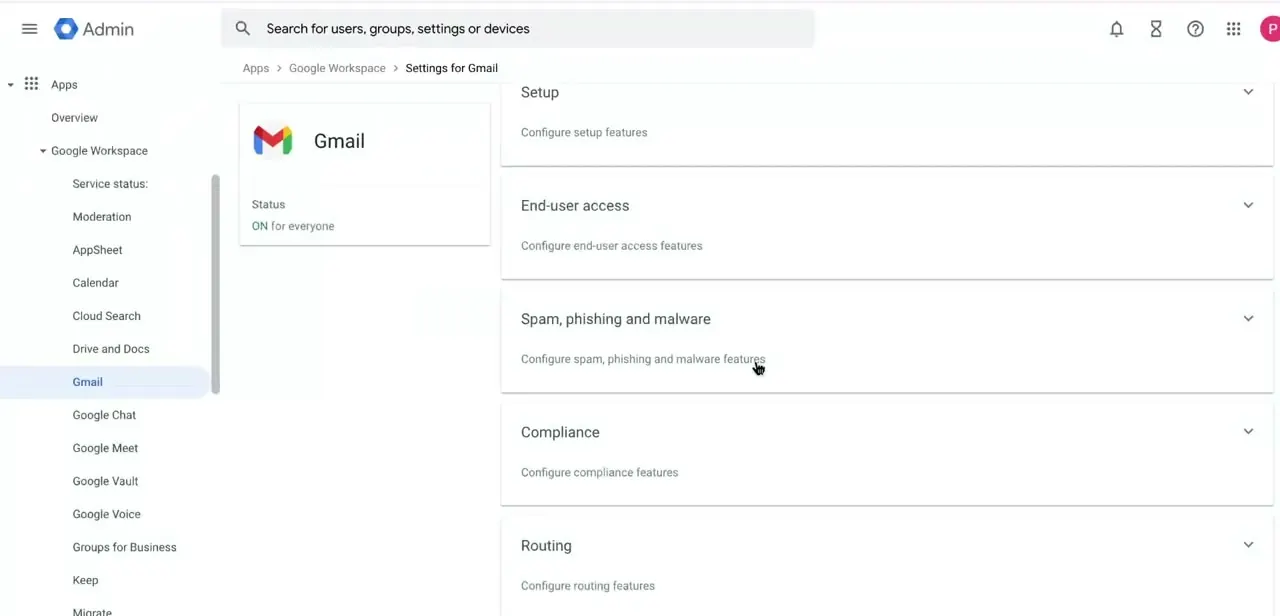Screen dimensions: 1280x616
Task: Open Google Vault in the sidebar
Action: pos(105,481)
